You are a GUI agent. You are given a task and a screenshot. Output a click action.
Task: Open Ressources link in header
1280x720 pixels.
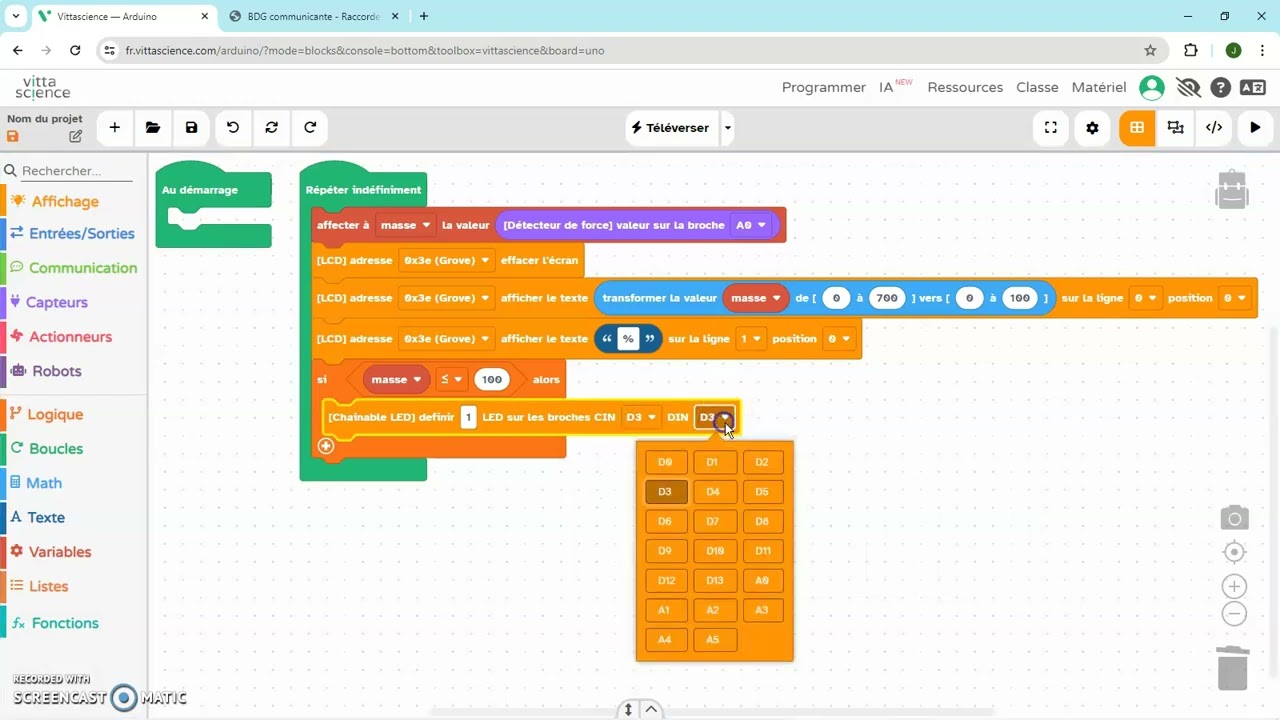click(x=965, y=88)
